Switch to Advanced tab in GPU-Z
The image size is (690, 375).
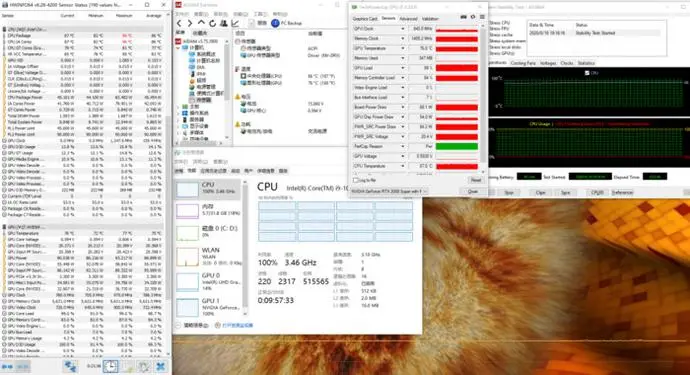point(408,18)
